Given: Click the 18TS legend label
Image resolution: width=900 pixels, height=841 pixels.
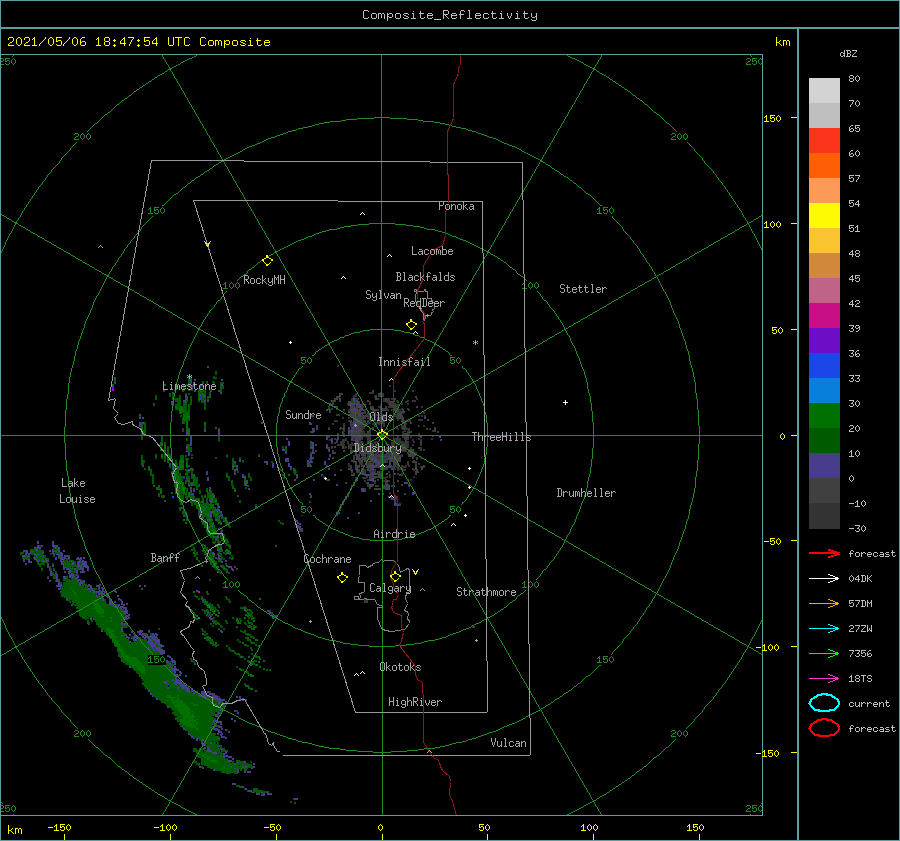Looking at the screenshot, I should 860,679.
